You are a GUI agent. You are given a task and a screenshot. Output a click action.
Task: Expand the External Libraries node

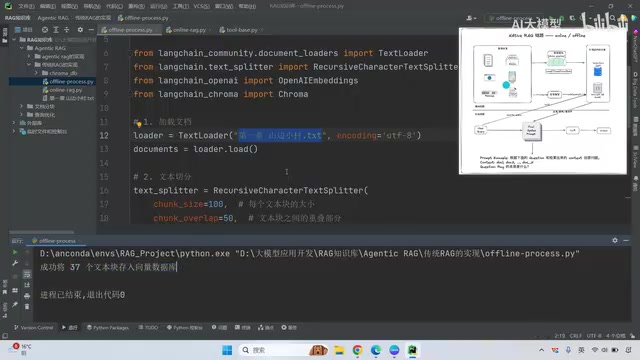click(x=14, y=122)
